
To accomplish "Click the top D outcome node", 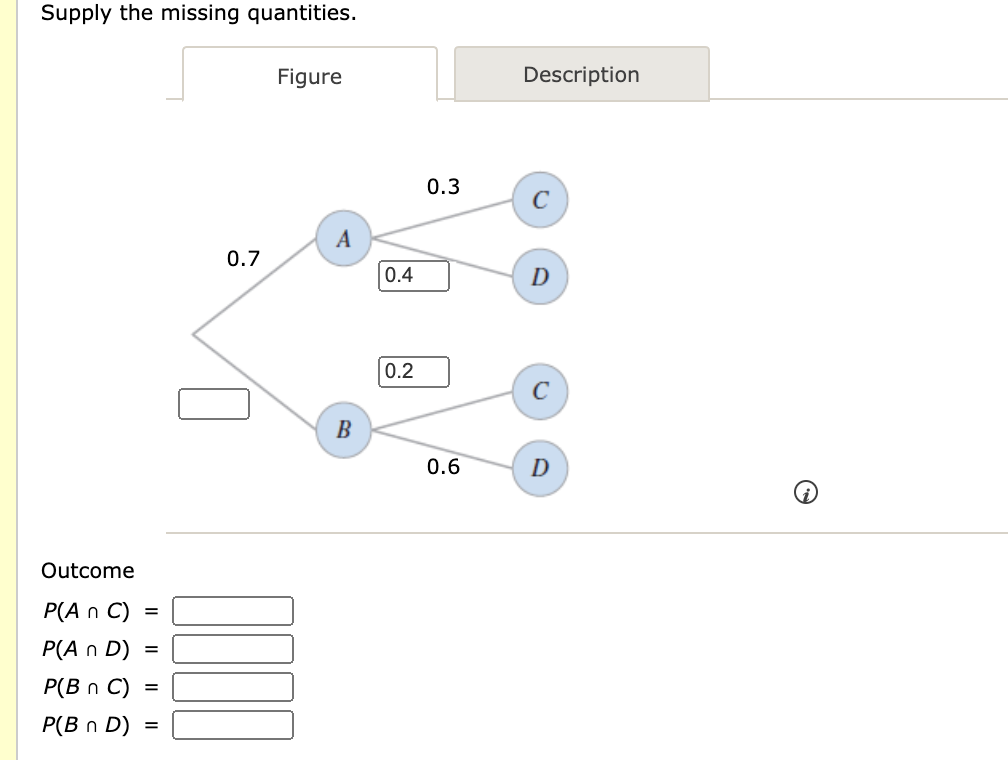I will [x=539, y=277].
